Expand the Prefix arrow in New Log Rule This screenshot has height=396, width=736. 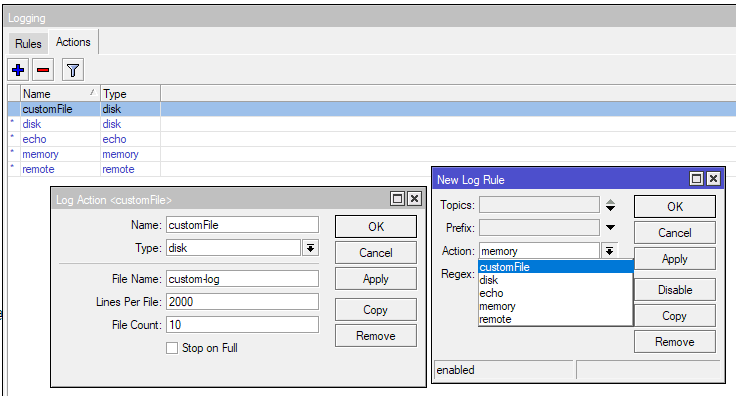point(610,228)
